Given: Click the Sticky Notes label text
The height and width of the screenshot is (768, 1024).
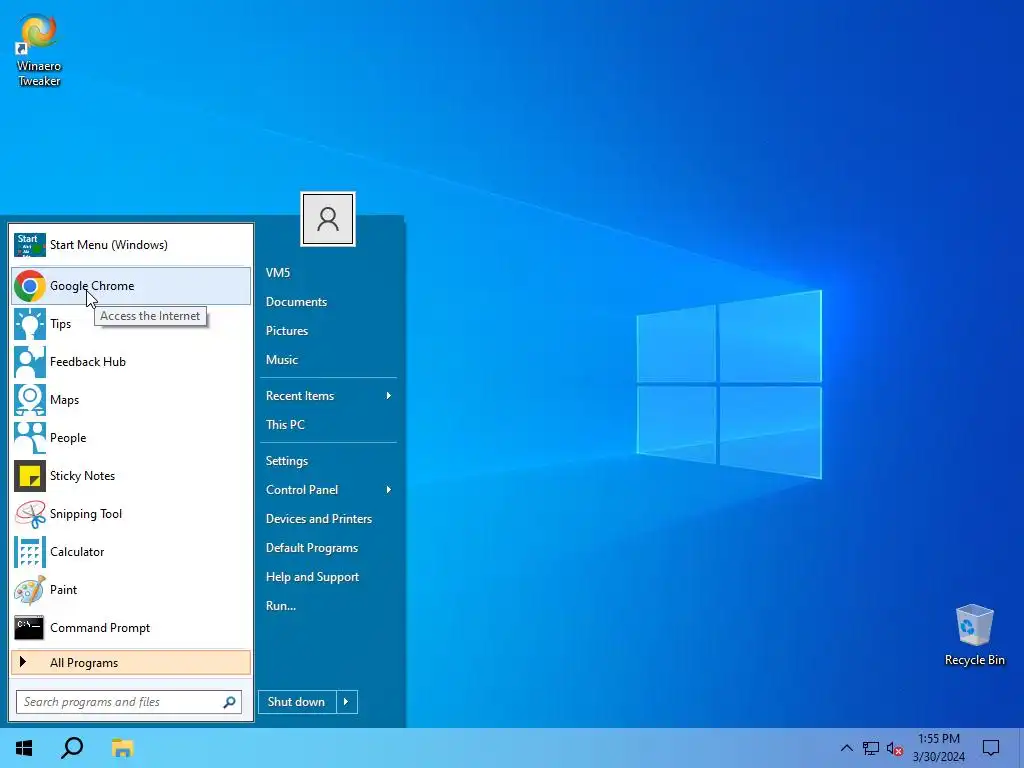Looking at the screenshot, I should (82, 476).
